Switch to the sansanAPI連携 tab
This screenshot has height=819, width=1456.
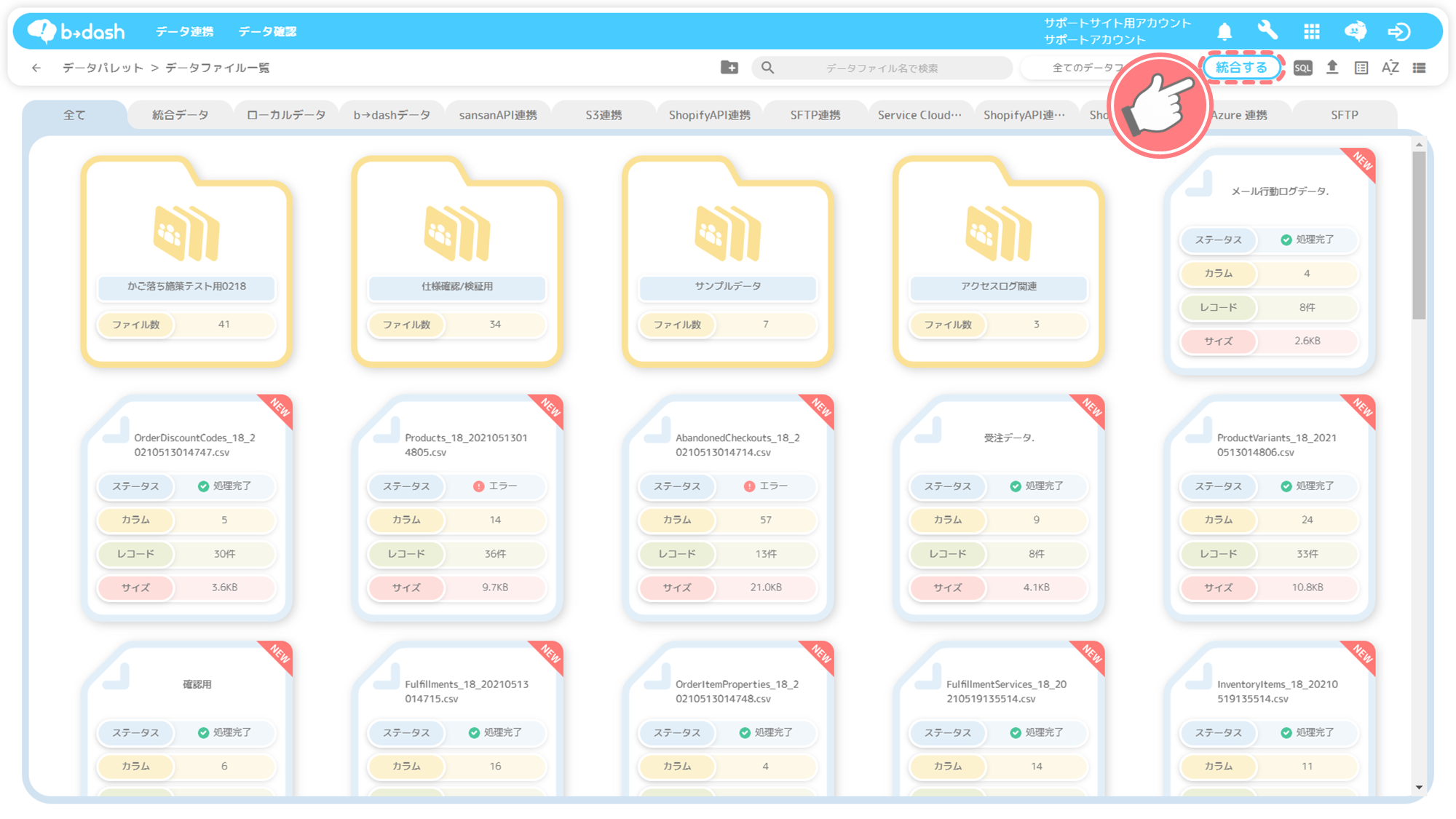pos(498,115)
